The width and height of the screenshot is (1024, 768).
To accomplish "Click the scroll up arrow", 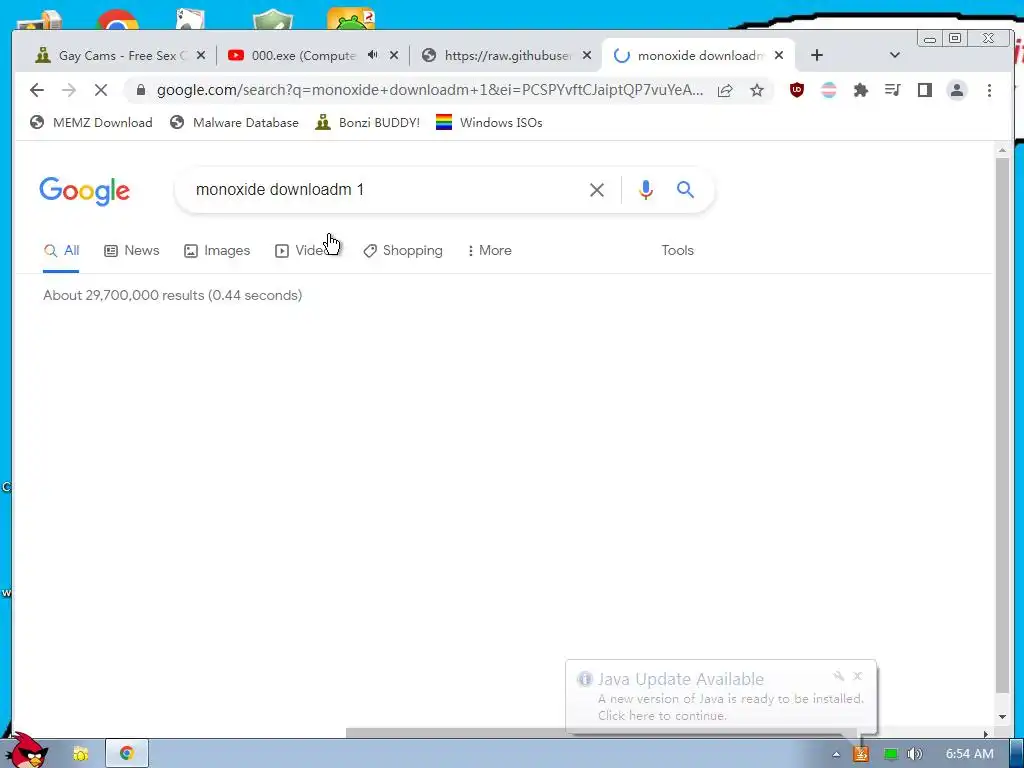I will 1002,150.
